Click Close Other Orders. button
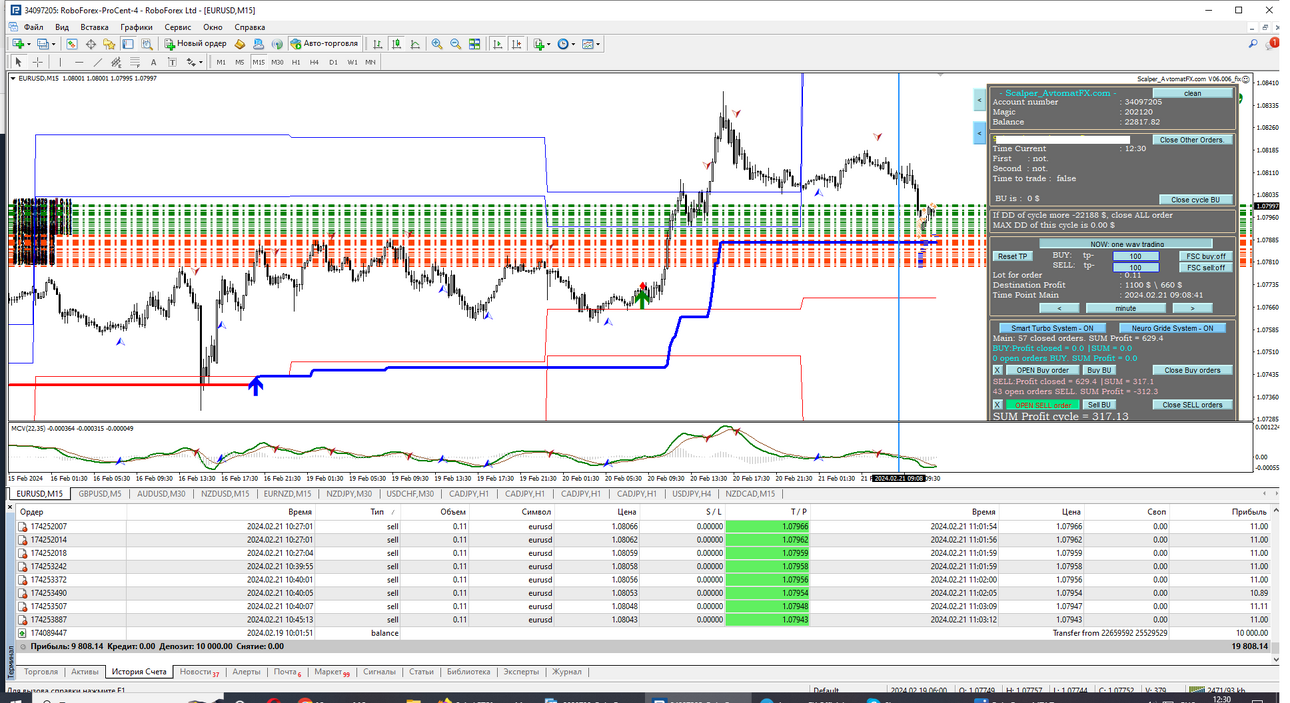Image resolution: width=1290 pixels, height=703 pixels. point(1192,140)
